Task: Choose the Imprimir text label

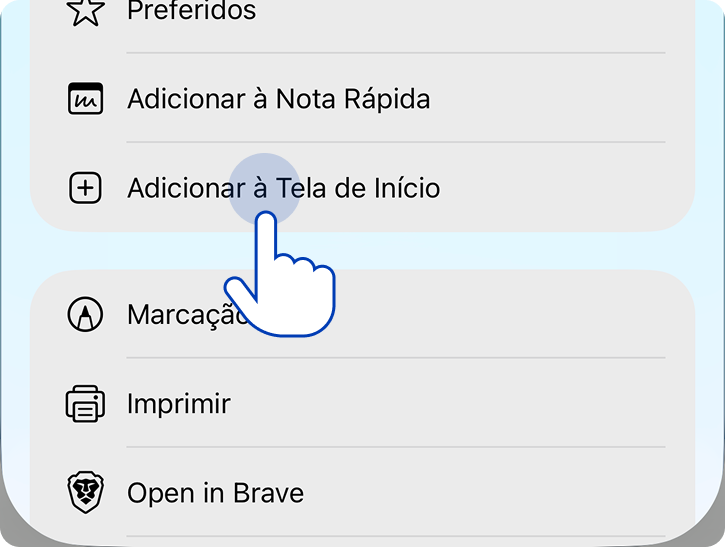Action: point(178,404)
